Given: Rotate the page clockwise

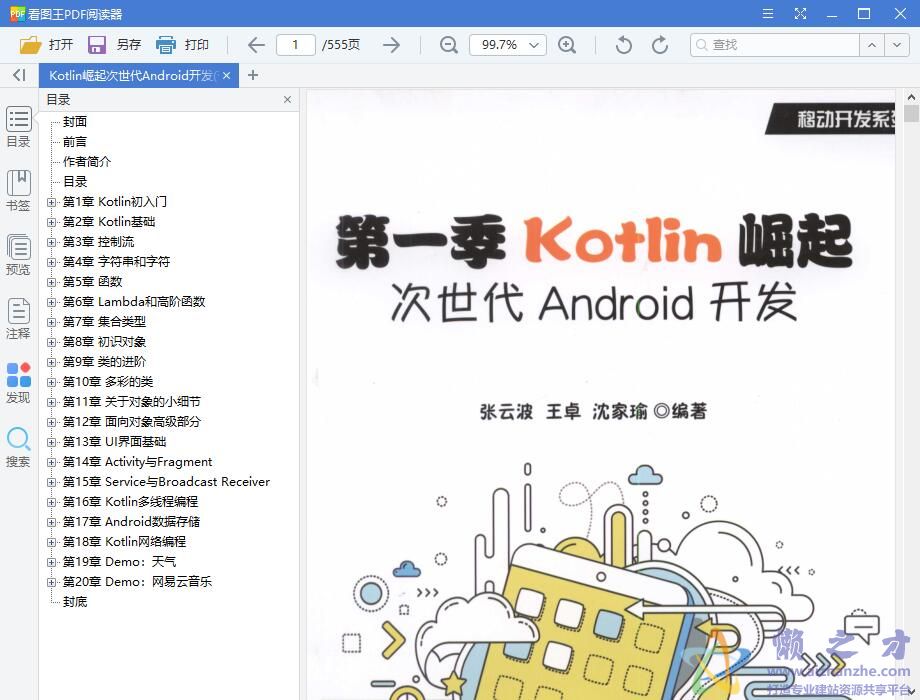Looking at the screenshot, I should 660,45.
